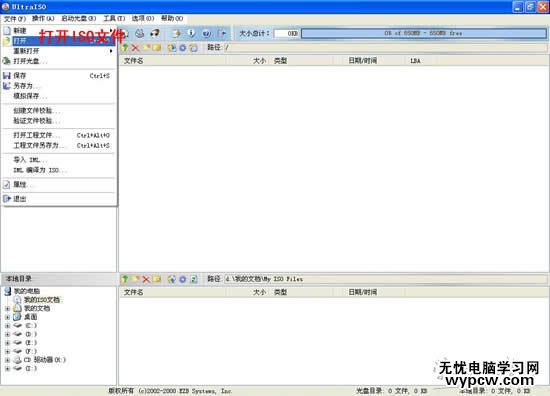The image size is (550, 396).
Task: Sort ISO pane by 文件名 column header
Action: point(174,61)
